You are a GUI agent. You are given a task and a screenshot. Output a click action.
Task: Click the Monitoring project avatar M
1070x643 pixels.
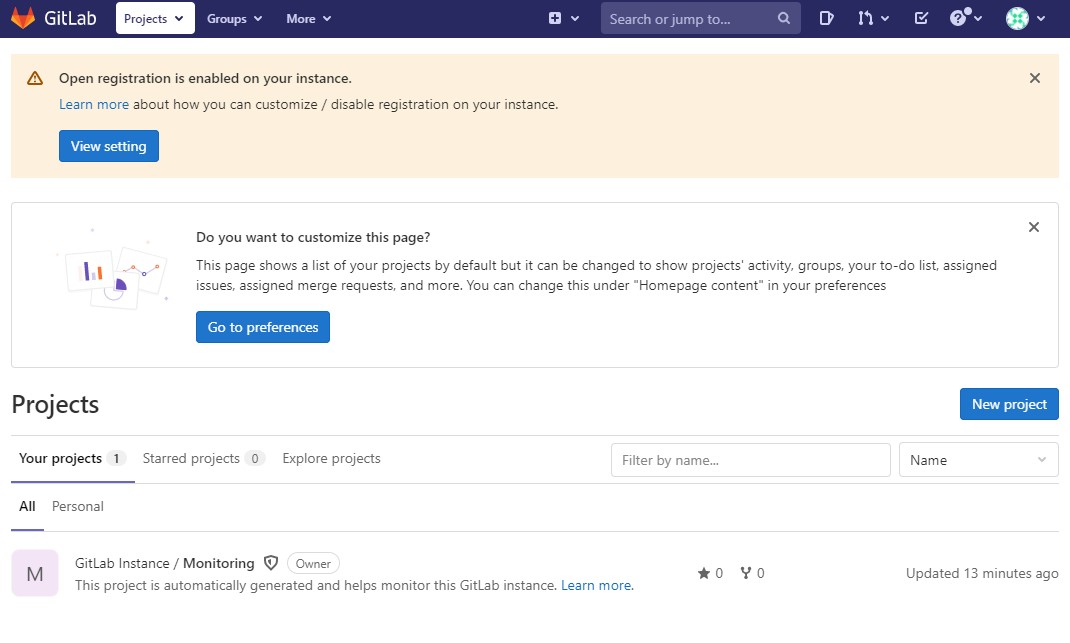(35, 573)
